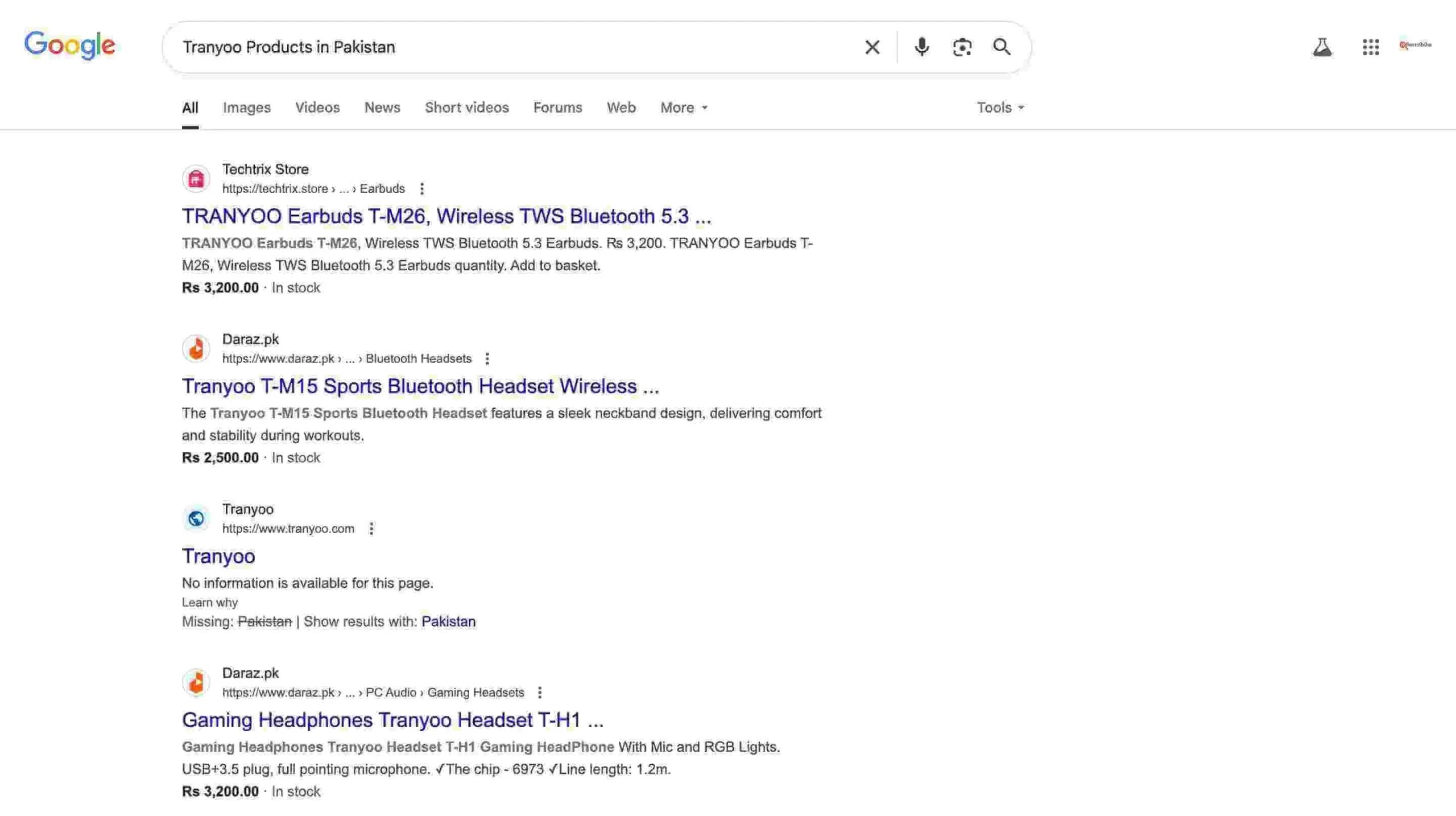The image size is (1456, 816).
Task: Open Search Labs via the flask icon
Action: click(x=1323, y=47)
